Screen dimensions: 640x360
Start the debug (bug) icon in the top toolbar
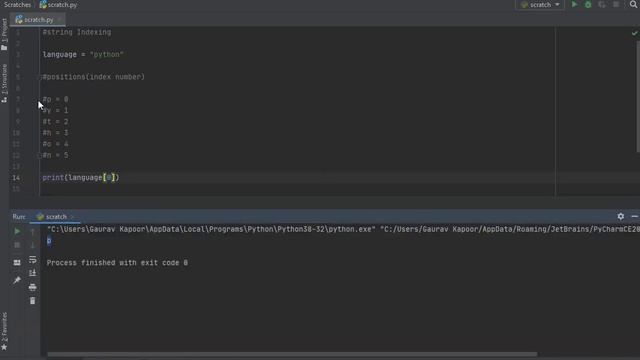588,4
